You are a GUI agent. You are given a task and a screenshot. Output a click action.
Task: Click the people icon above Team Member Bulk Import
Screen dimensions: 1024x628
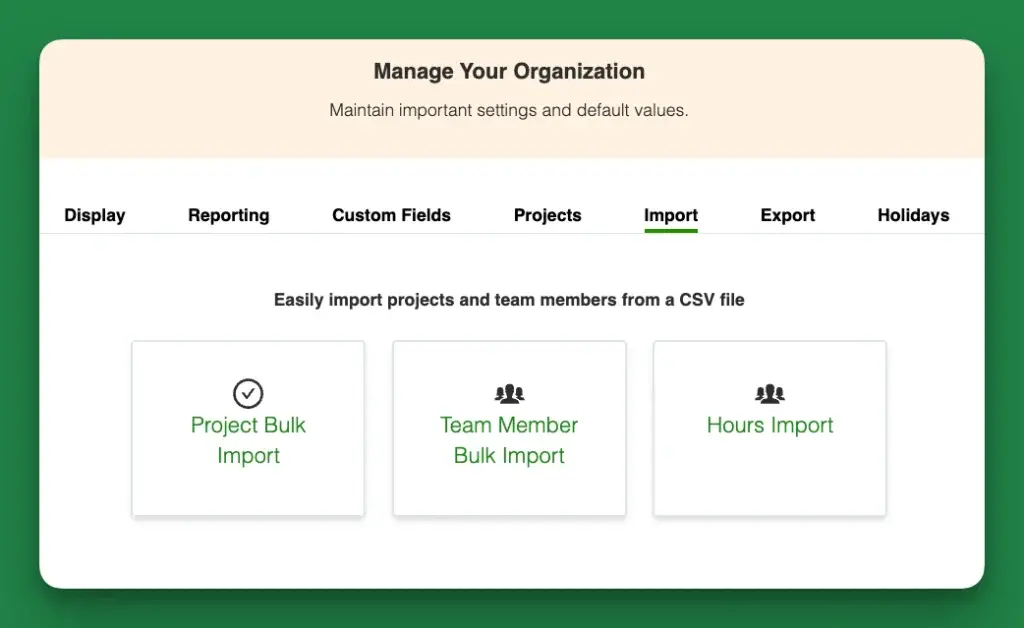click(509, 394)
